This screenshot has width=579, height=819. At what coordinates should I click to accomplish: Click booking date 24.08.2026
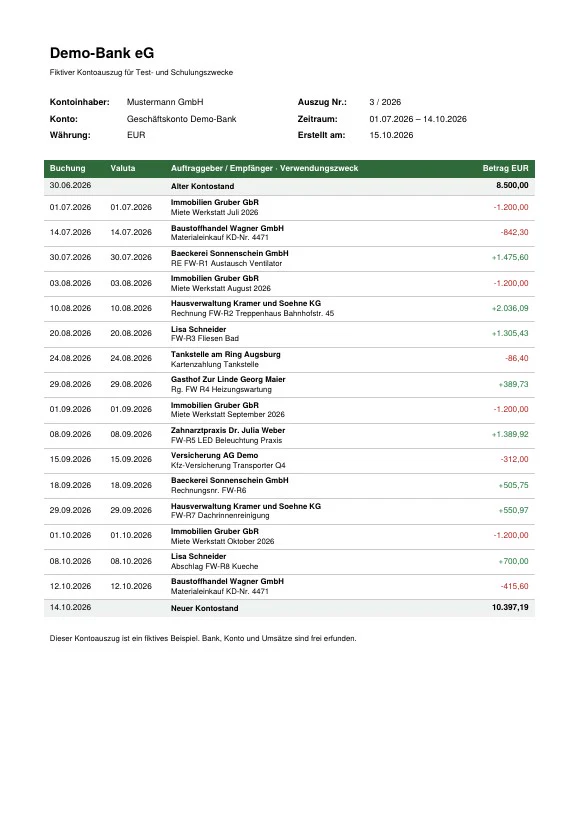tap(70, 358)
